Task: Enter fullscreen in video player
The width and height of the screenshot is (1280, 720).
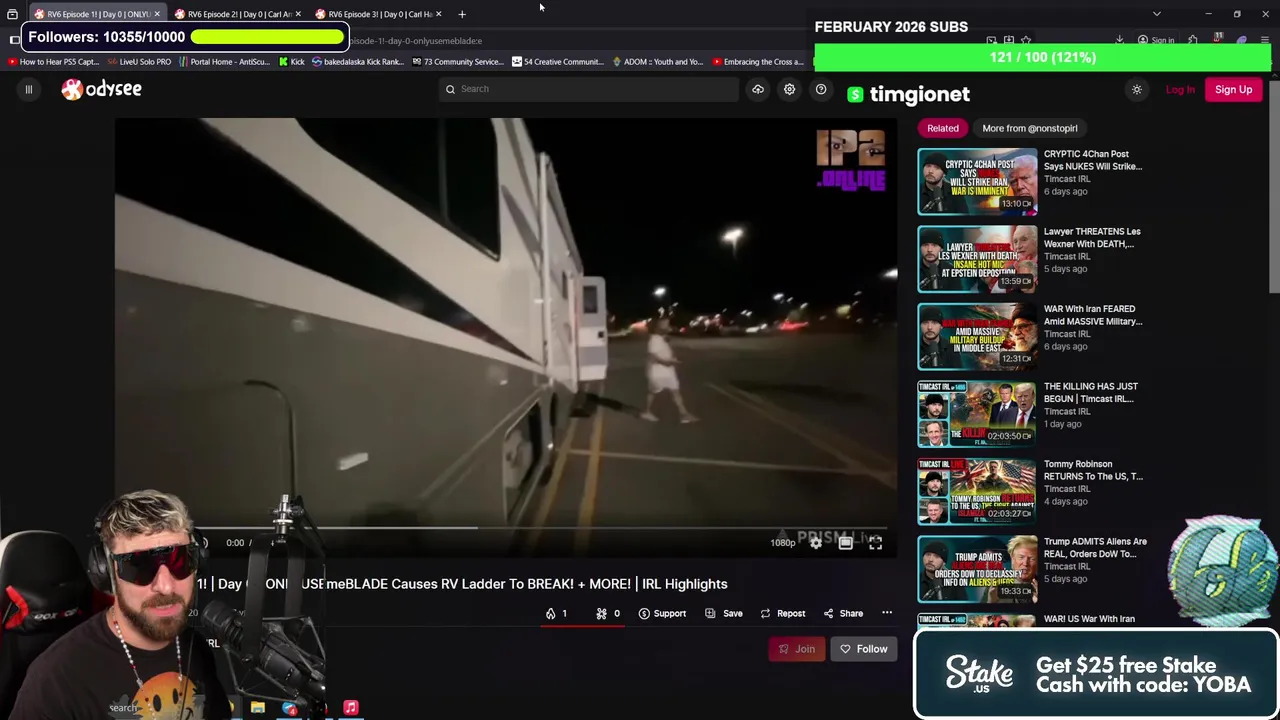Action: 875,542
